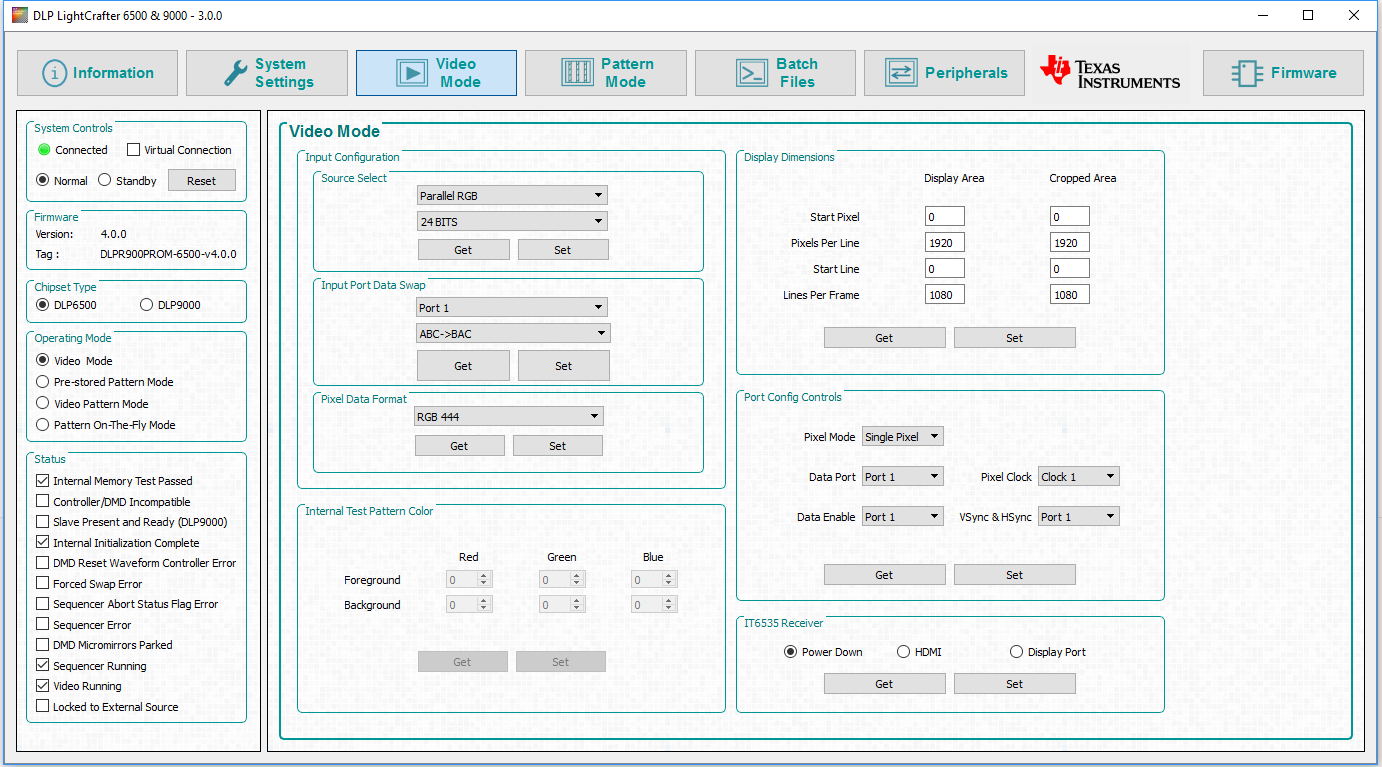Open the ABC->BAC swap dropdown
This screenshot has width=1382, height=767.
(514, 334)
